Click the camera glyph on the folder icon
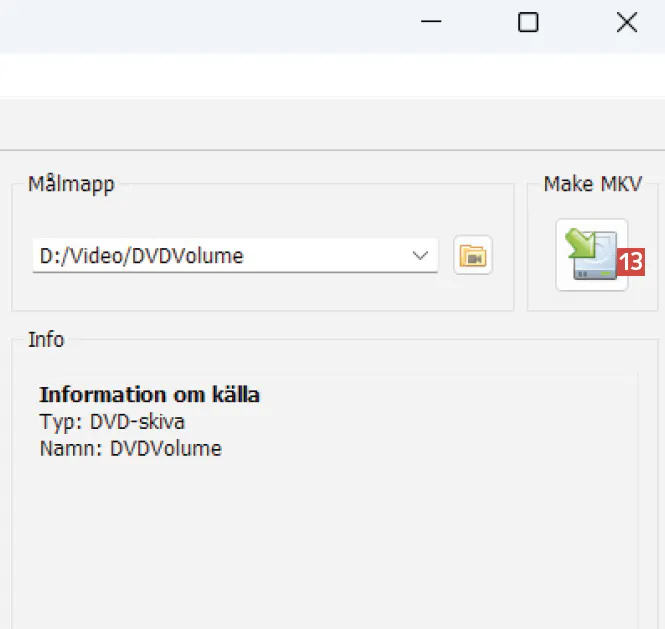665x629 pixels. [476, 259]
